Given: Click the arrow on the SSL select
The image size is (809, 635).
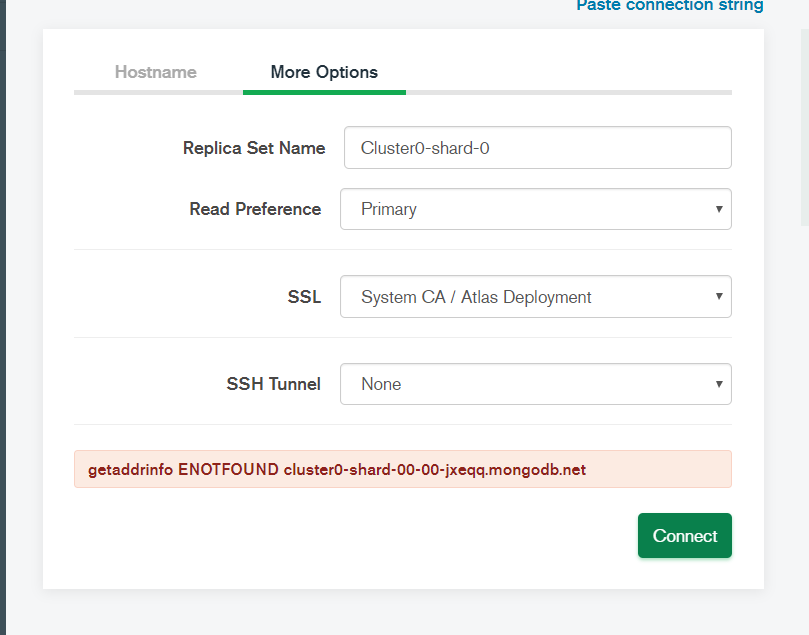Looking at the screenshot, I should 718,297.
